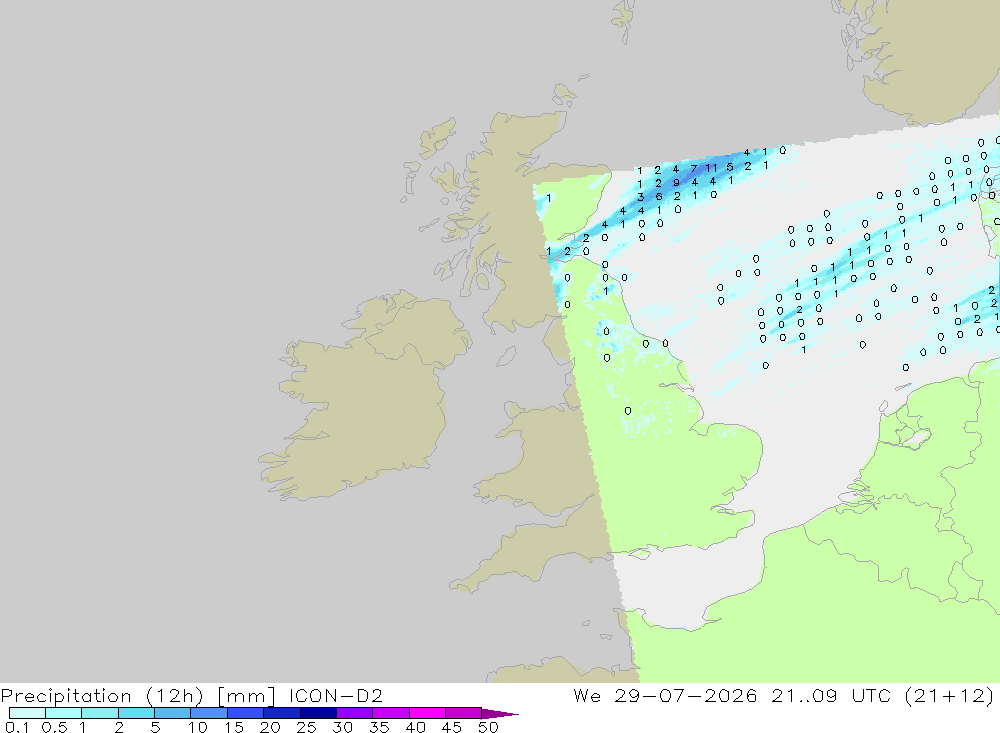Select the 5–10 mm legend color swatch
This screenshot has width=1000, height=733.
pyautogui.click(x=173, y=713)
